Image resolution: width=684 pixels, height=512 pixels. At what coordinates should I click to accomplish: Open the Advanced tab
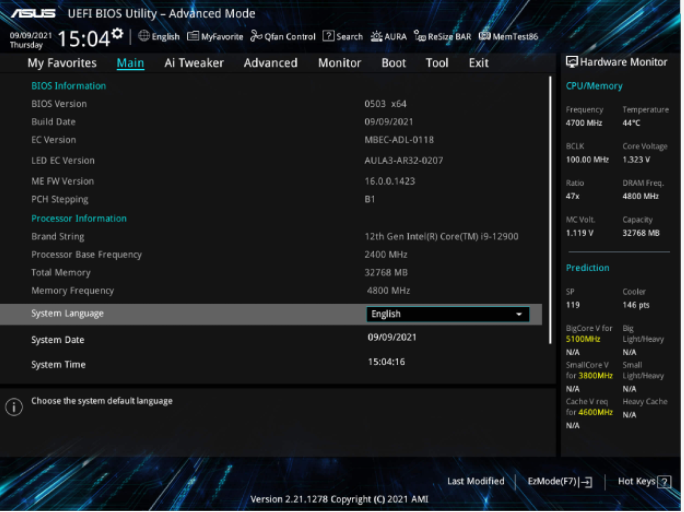(x=271, y=63)
